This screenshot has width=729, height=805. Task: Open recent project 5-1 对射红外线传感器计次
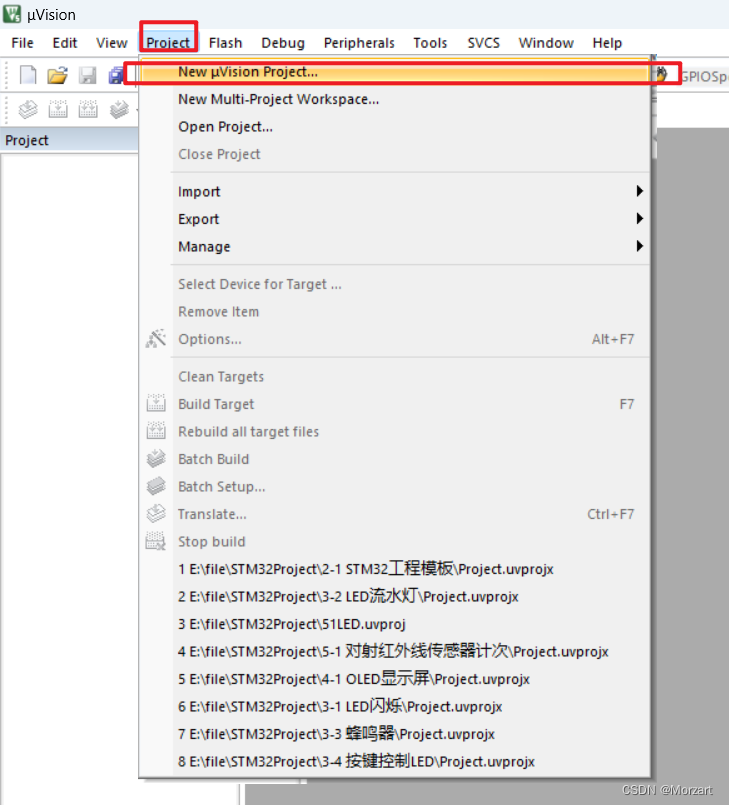394,651
